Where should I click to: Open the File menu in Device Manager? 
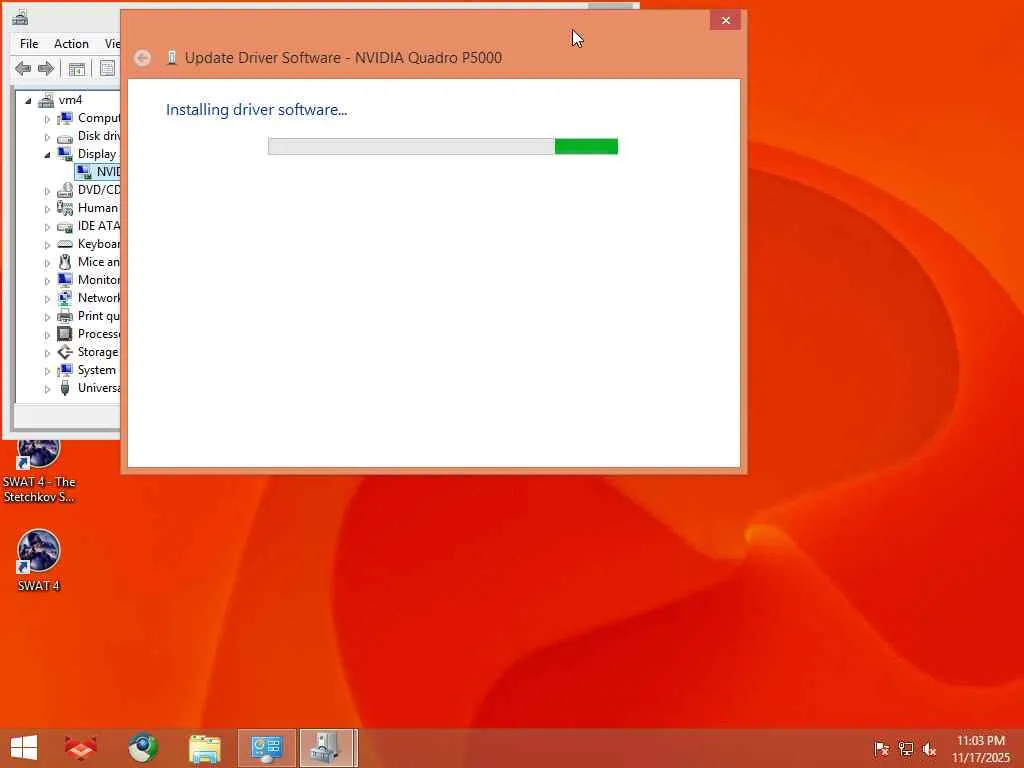pyautogui.click(x=29, y=44)
